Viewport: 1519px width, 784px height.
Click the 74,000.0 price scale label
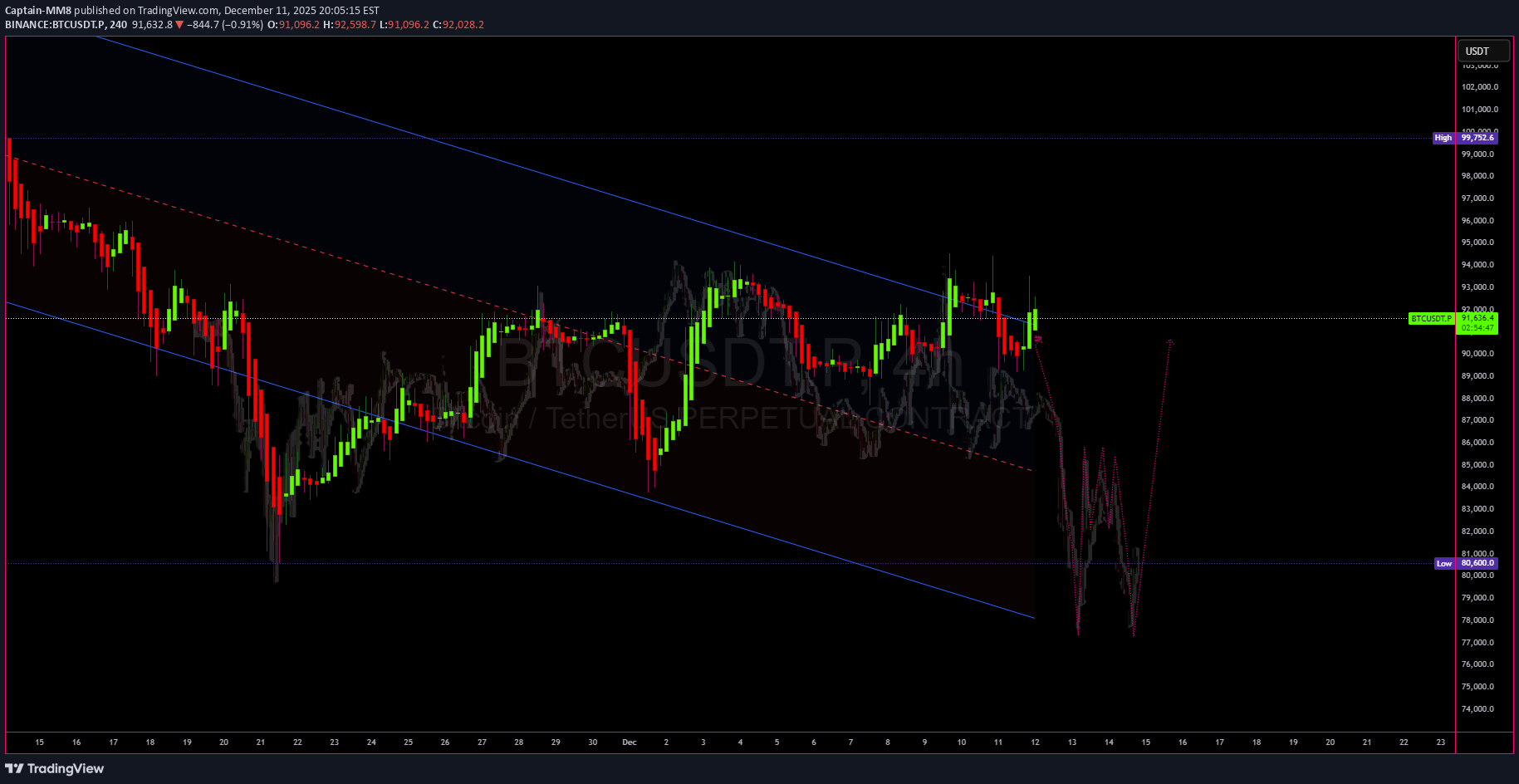click(x=1477, y=709)
